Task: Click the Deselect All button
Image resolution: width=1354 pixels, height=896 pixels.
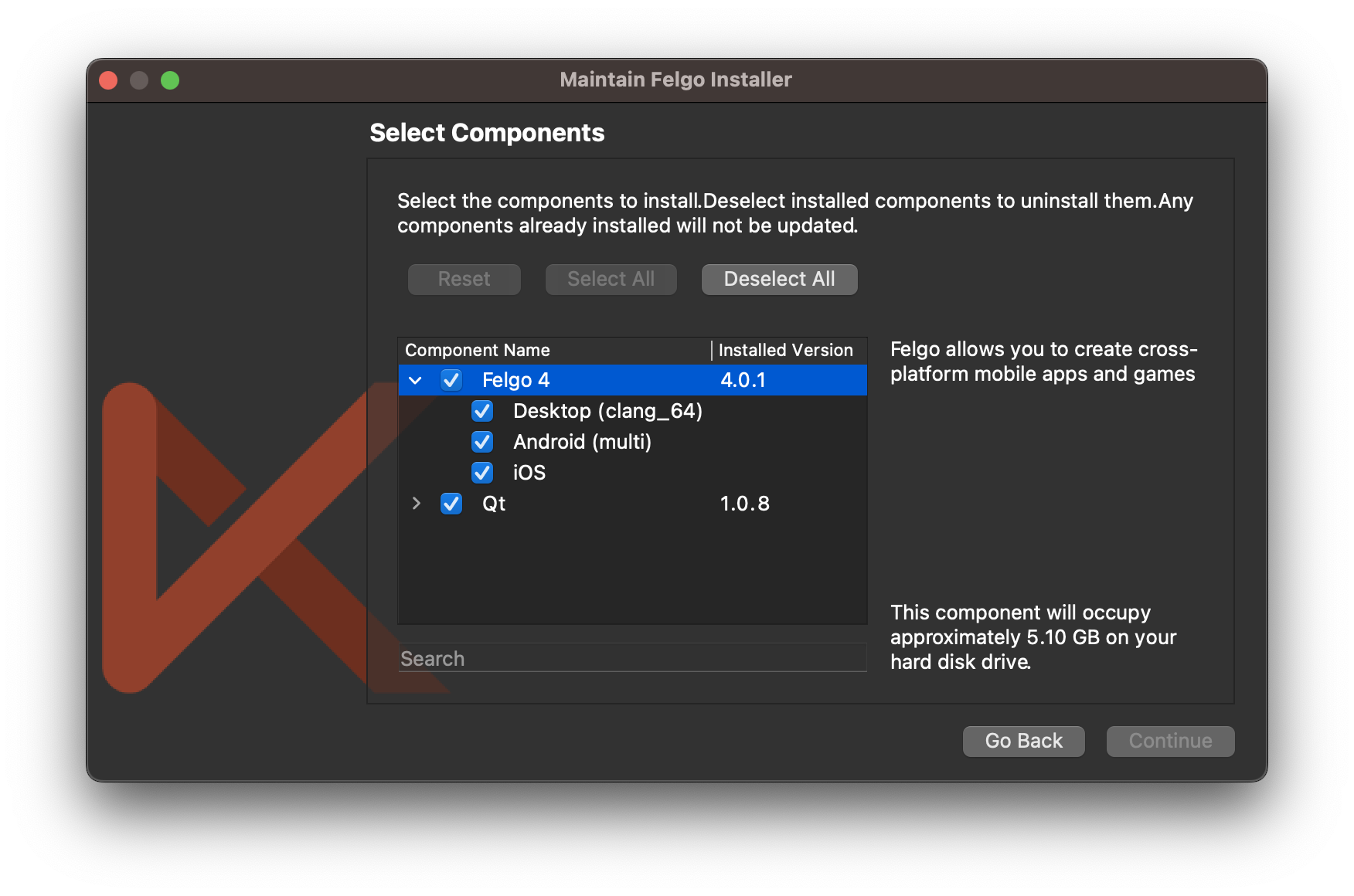Action: [x=780, y=279]
